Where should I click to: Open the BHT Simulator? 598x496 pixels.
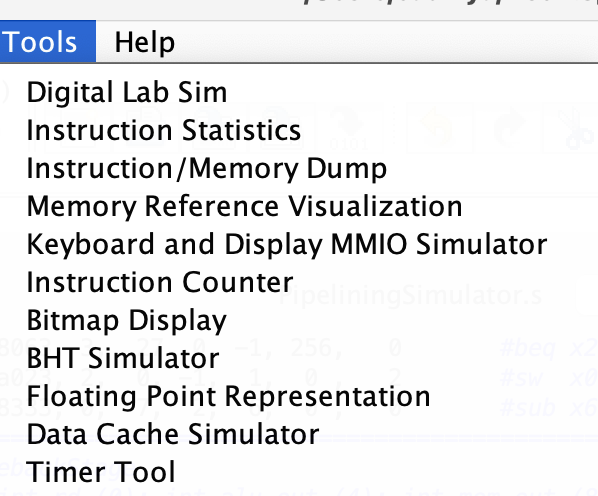point(123,358)
